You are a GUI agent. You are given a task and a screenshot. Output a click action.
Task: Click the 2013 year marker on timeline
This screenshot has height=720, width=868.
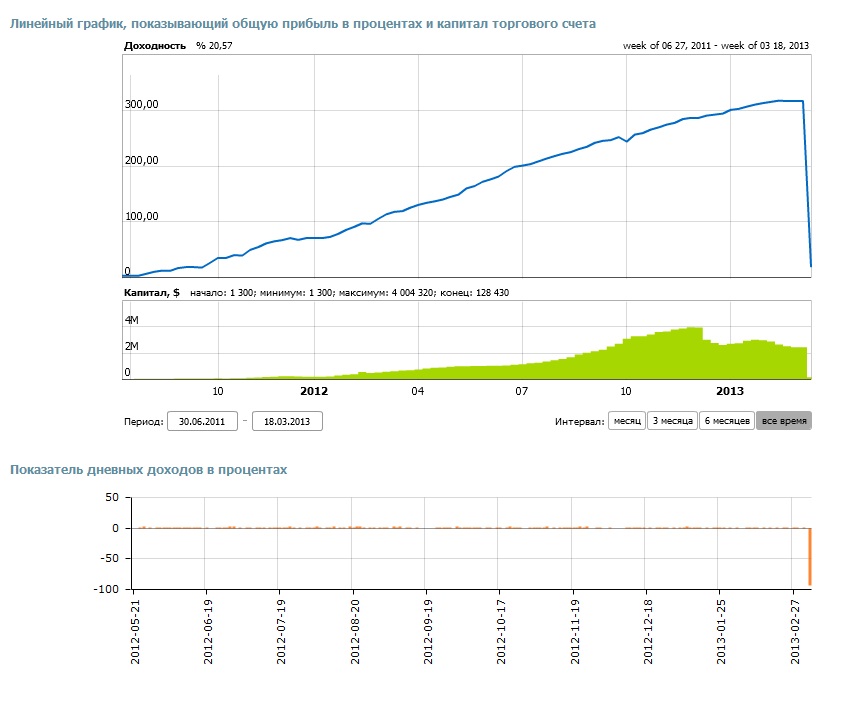click(730, 391)
